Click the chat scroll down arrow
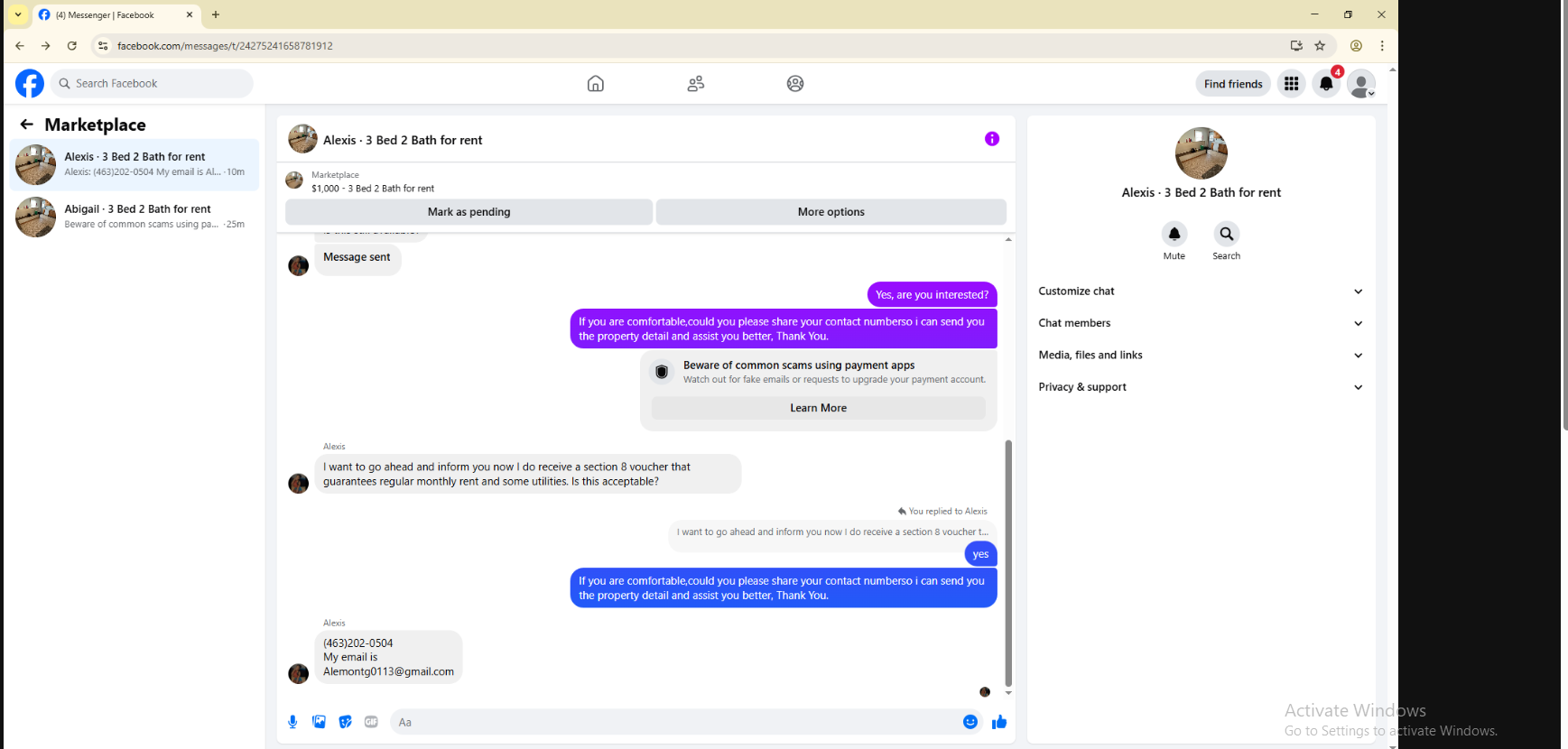The width and height of the screenshot is (1568, 749). pyautogui.click(x=1008, y=693)
